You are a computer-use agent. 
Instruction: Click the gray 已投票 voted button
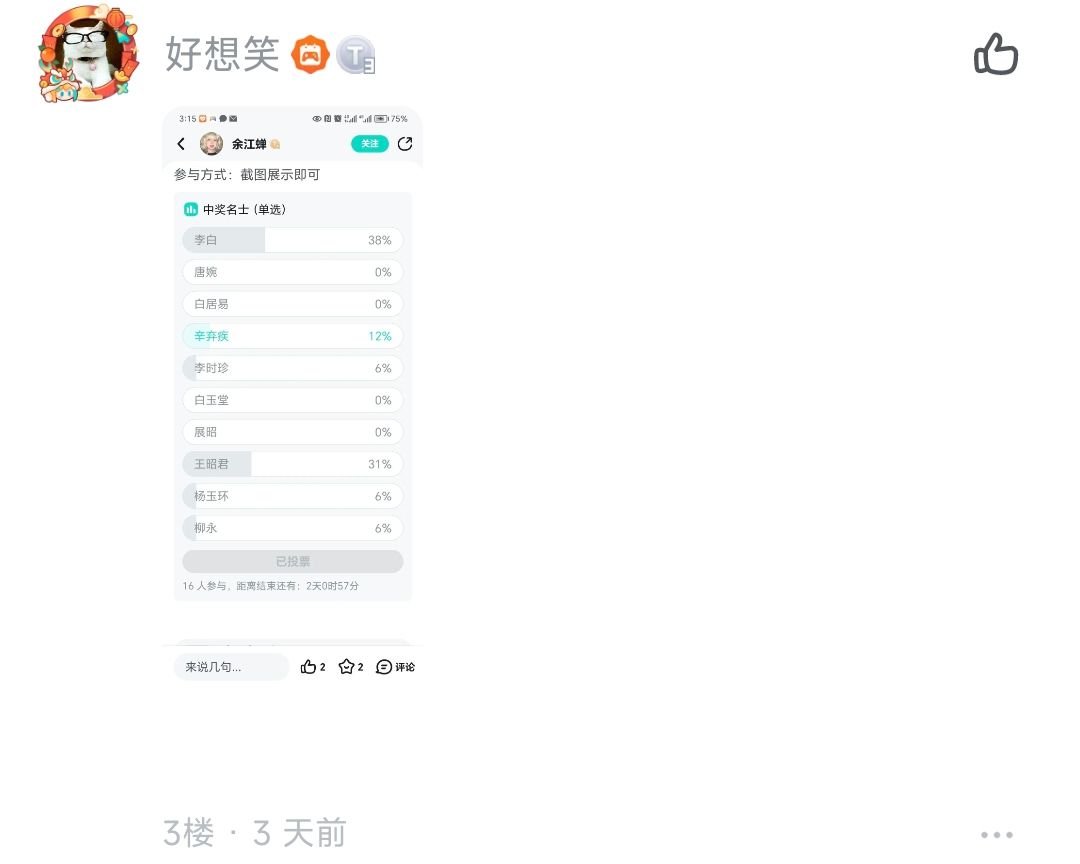293,561
